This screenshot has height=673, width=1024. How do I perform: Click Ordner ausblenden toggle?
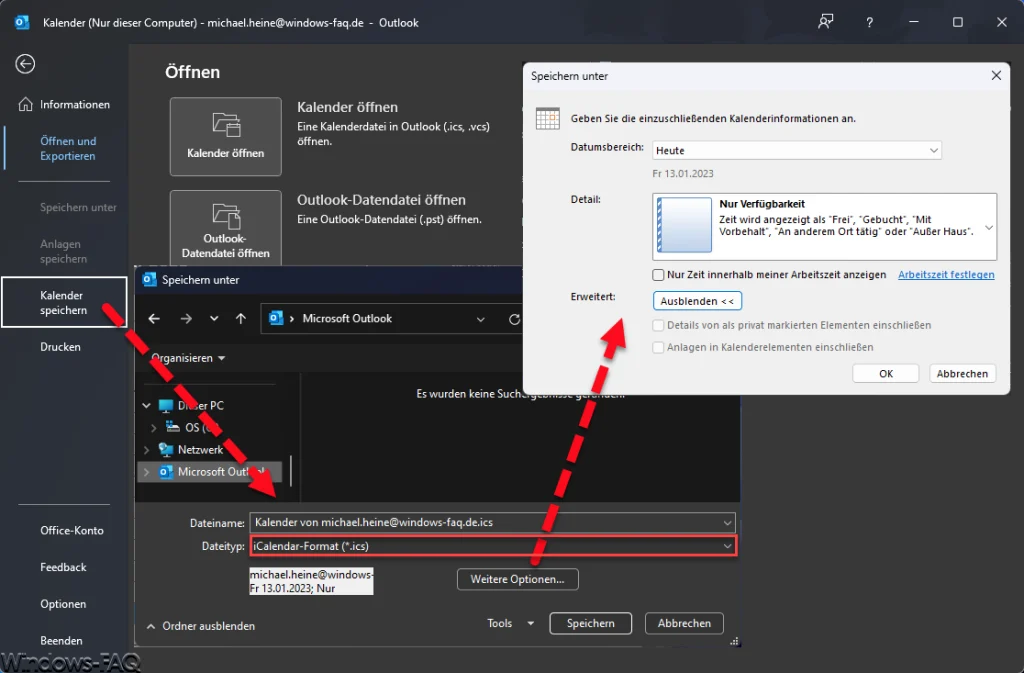pyautogui.click(x=201, y=626)
